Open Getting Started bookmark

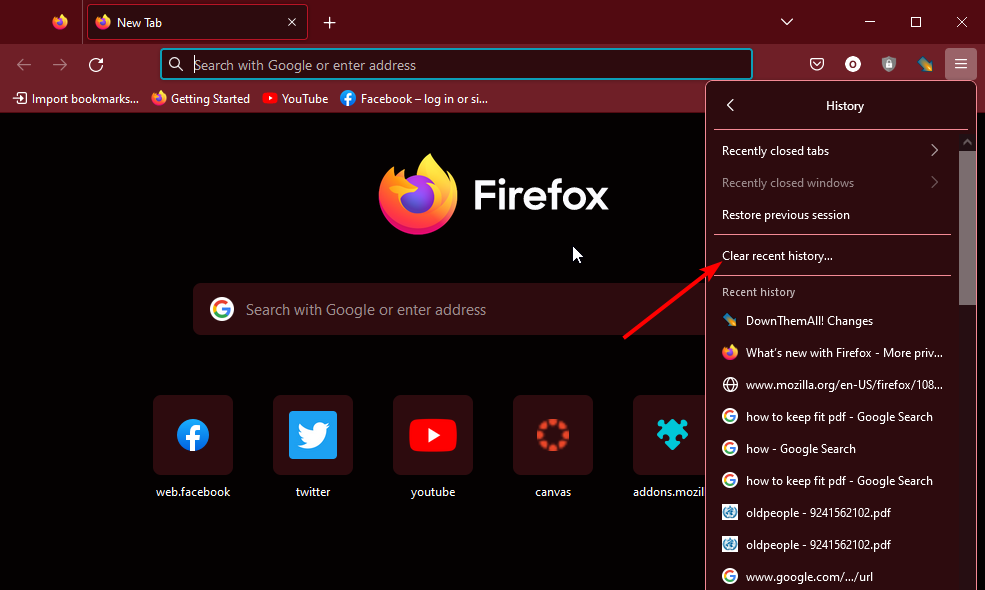pyautogui.click(x=201, y=99)
